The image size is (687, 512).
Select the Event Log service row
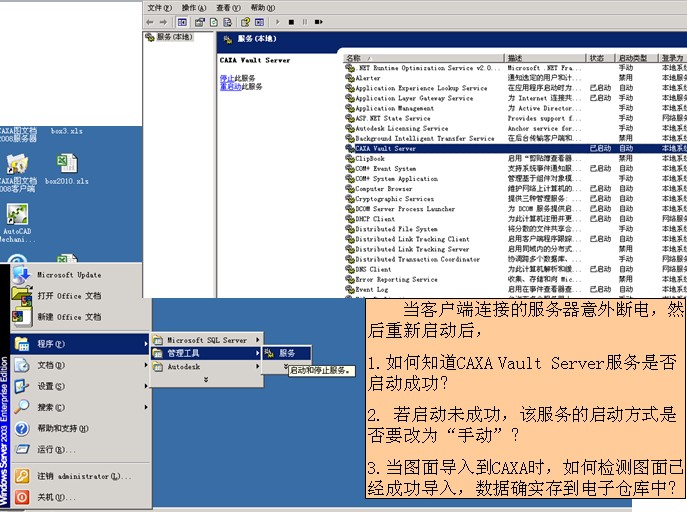click(516, 290)
